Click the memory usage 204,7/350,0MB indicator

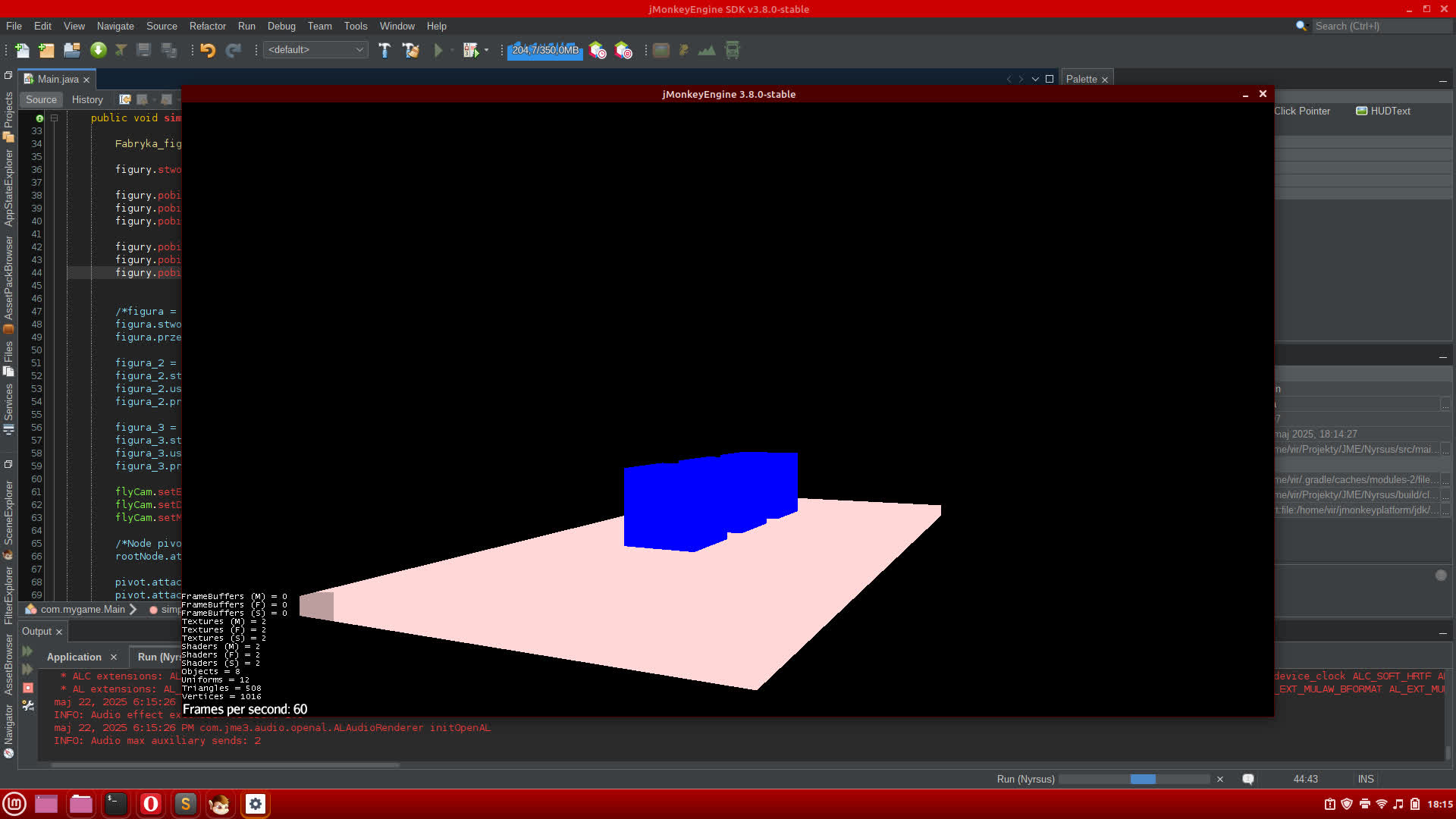click(x=545, y=50)
